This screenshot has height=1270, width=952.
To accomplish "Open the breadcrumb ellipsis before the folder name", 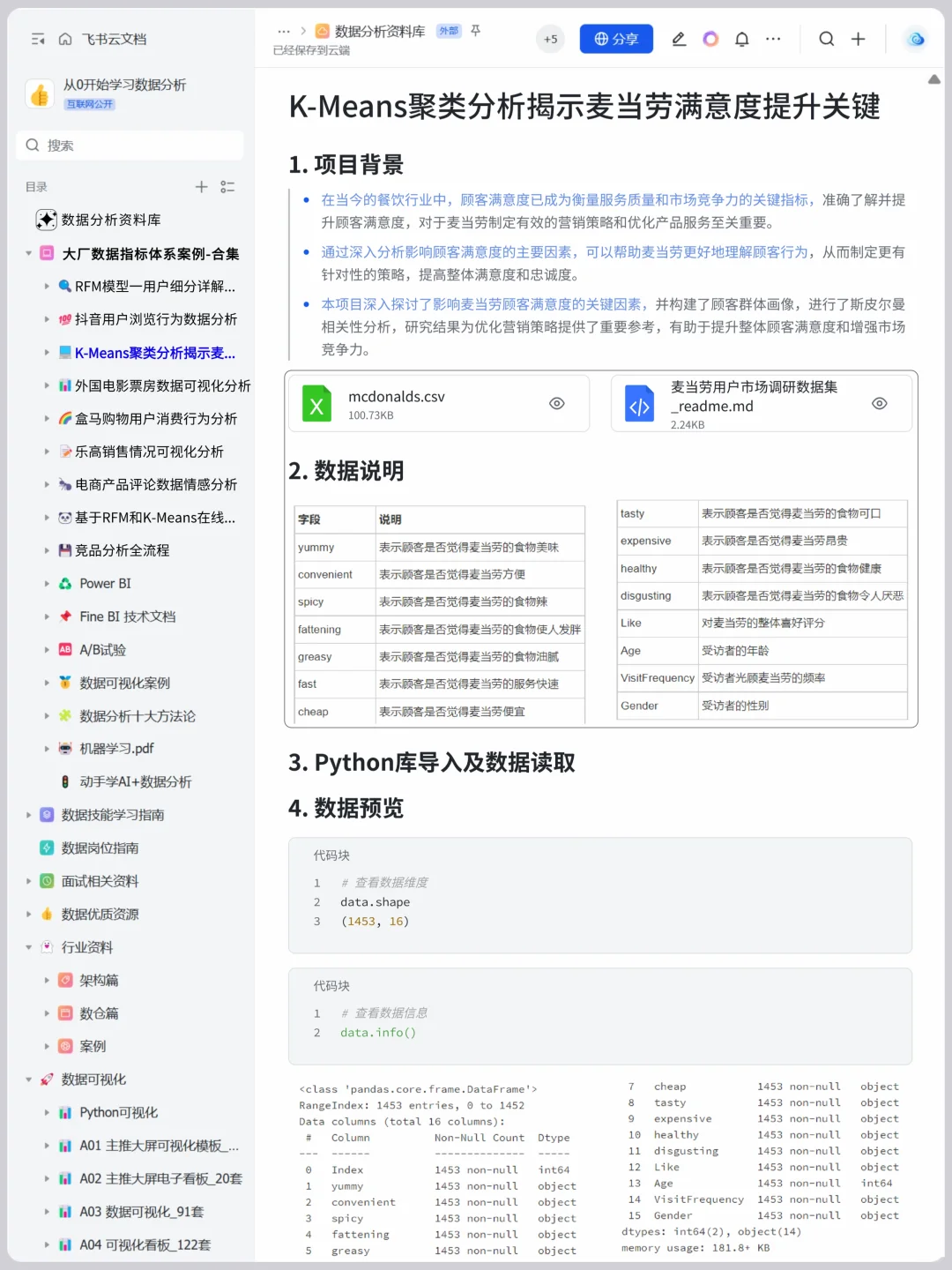I will point(284,31).
